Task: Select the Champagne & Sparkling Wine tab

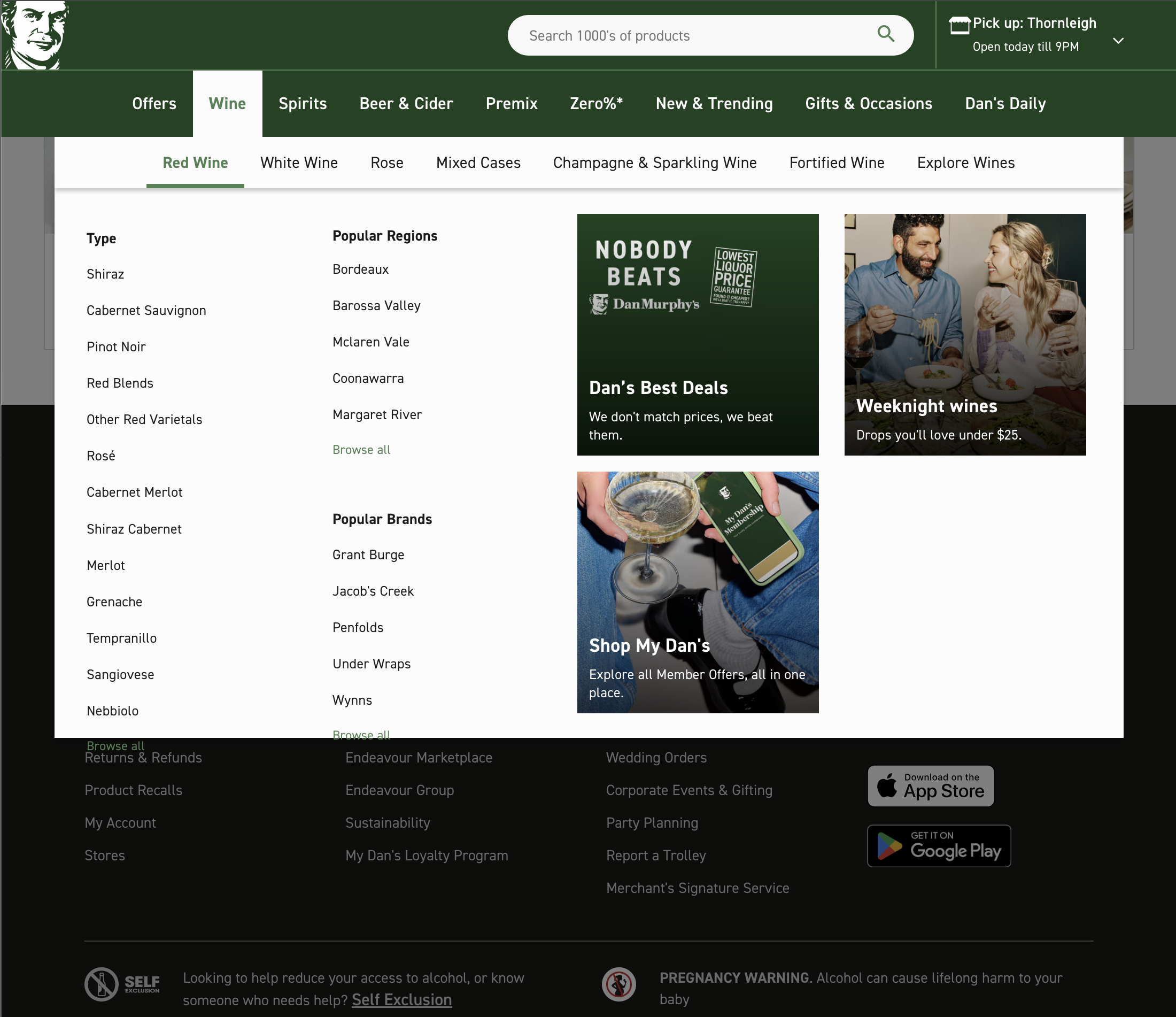Action: (x=654, y=163)
